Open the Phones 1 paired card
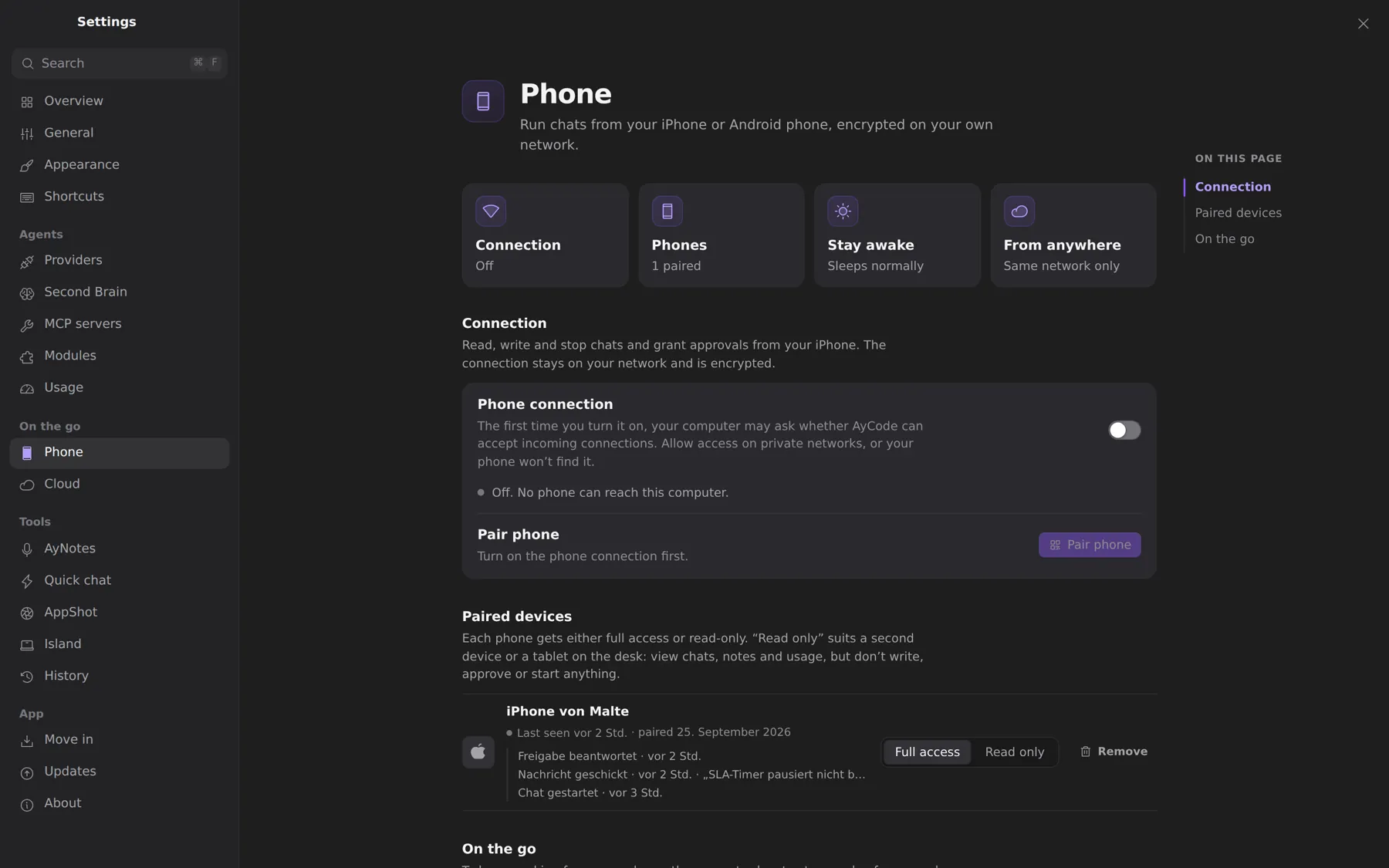1389x868 pixels. pos(721,235)
